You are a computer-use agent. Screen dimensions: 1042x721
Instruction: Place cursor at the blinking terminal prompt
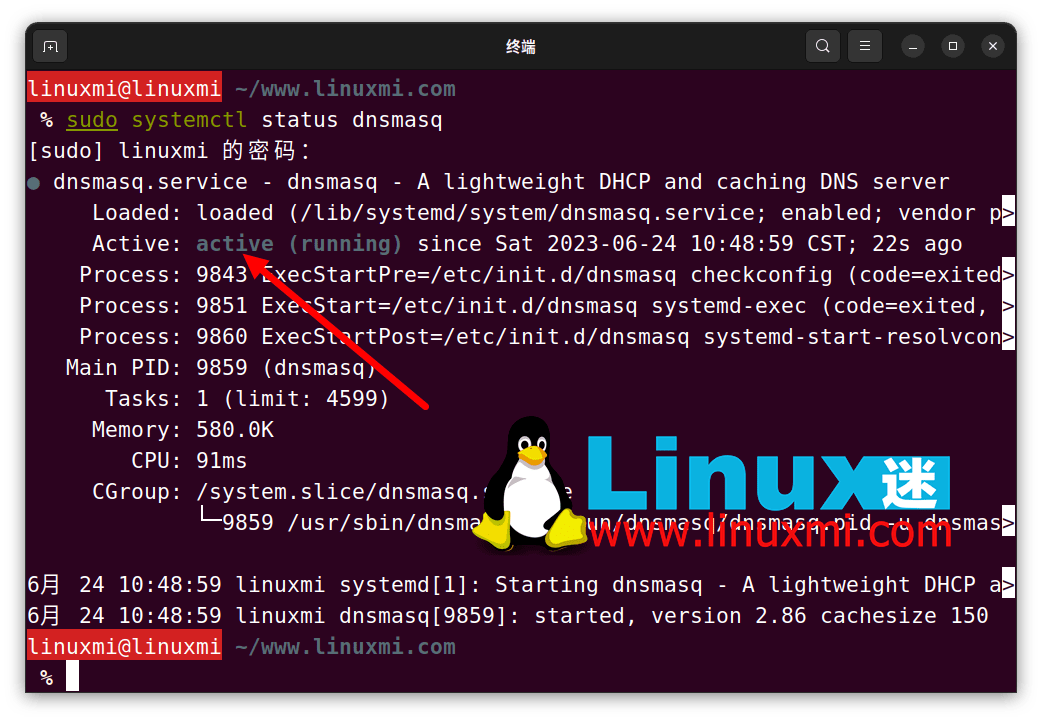[x=71, y=675]
